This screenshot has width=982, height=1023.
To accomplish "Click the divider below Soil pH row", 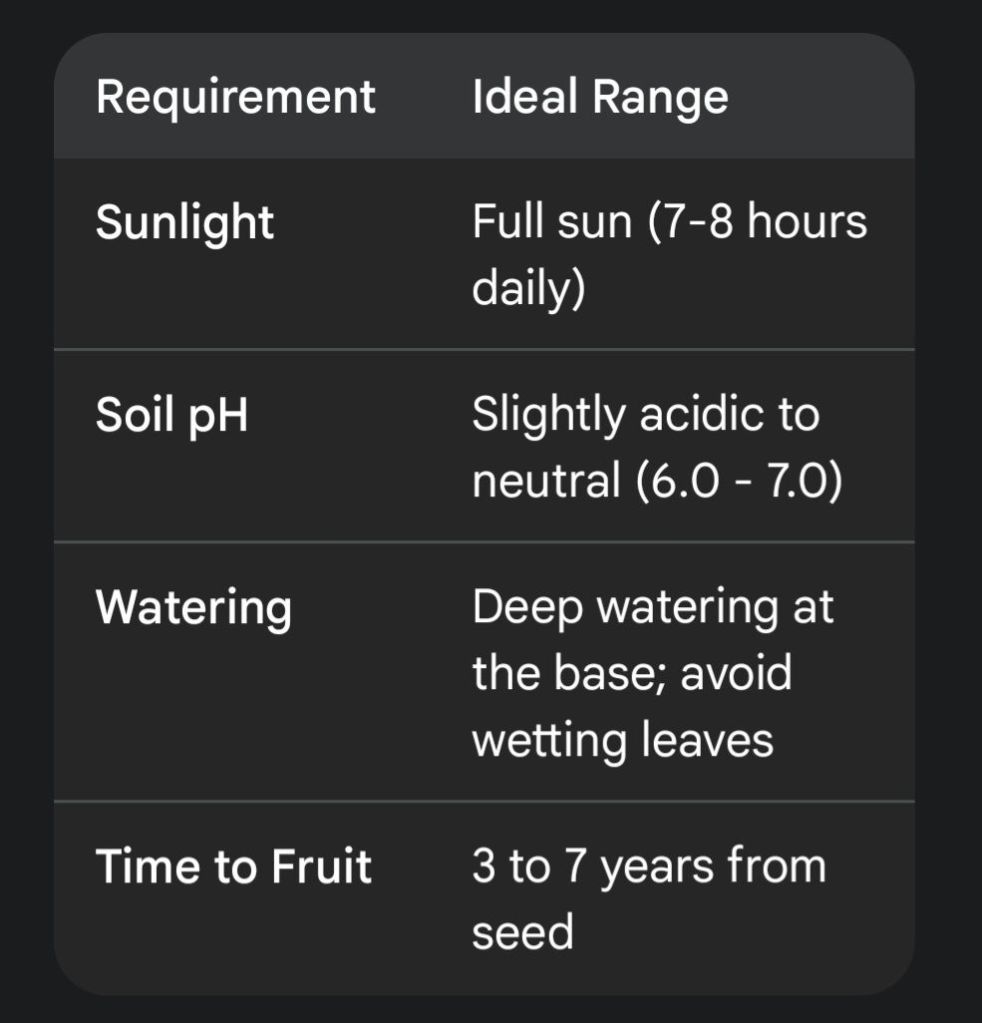I will coord(484,542).
